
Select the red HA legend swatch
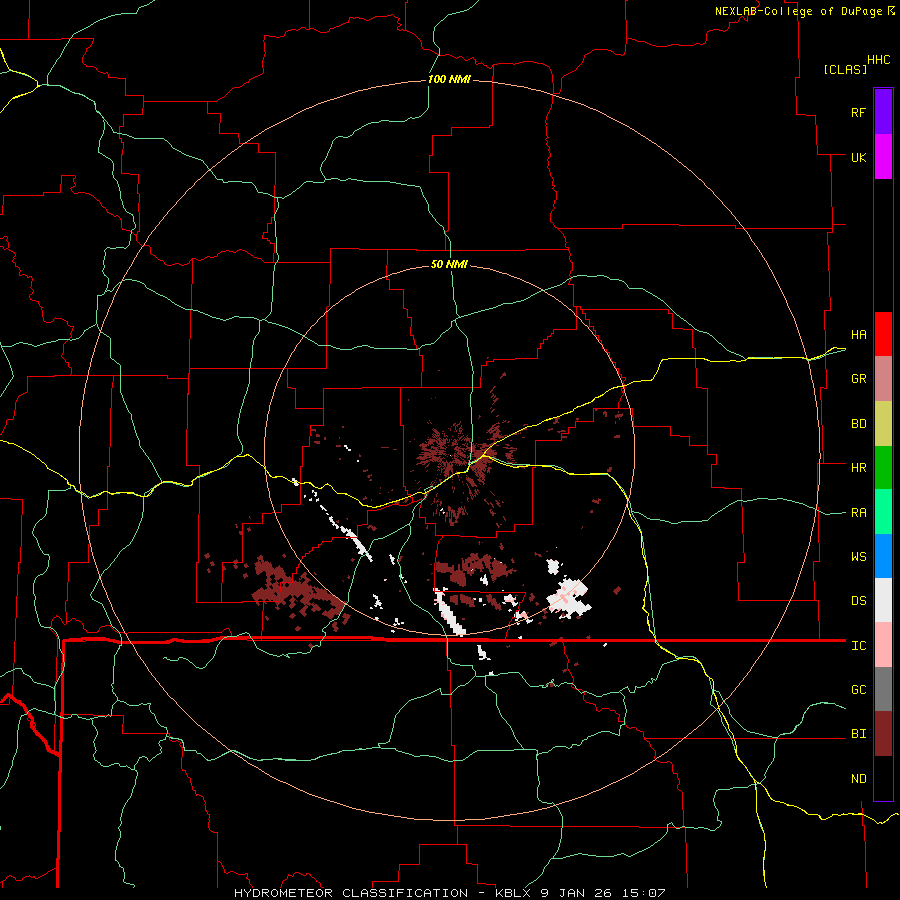(x=883, y=334)
